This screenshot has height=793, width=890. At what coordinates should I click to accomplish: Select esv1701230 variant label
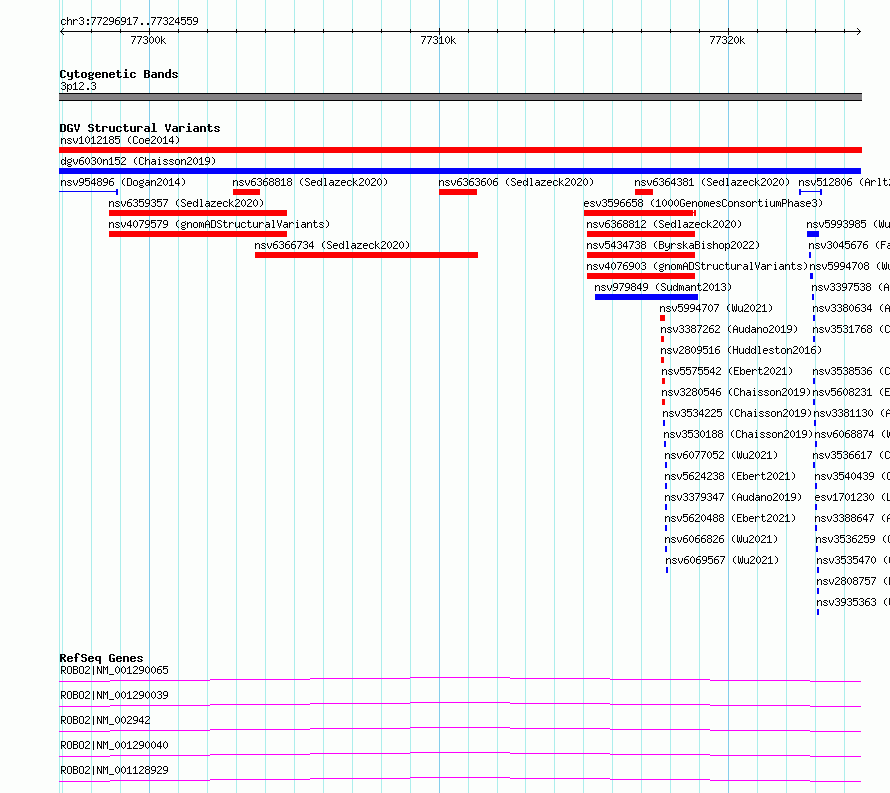coord(852,497)
